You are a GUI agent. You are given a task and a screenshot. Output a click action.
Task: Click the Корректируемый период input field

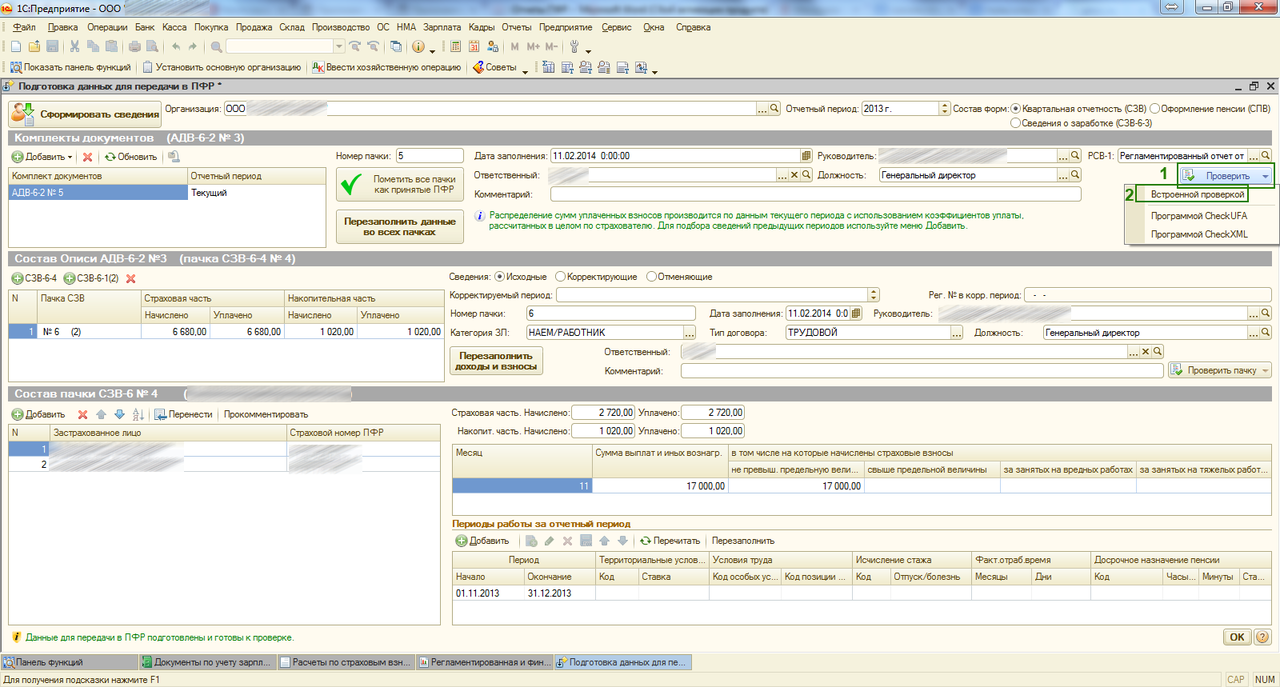click(711, 294)
